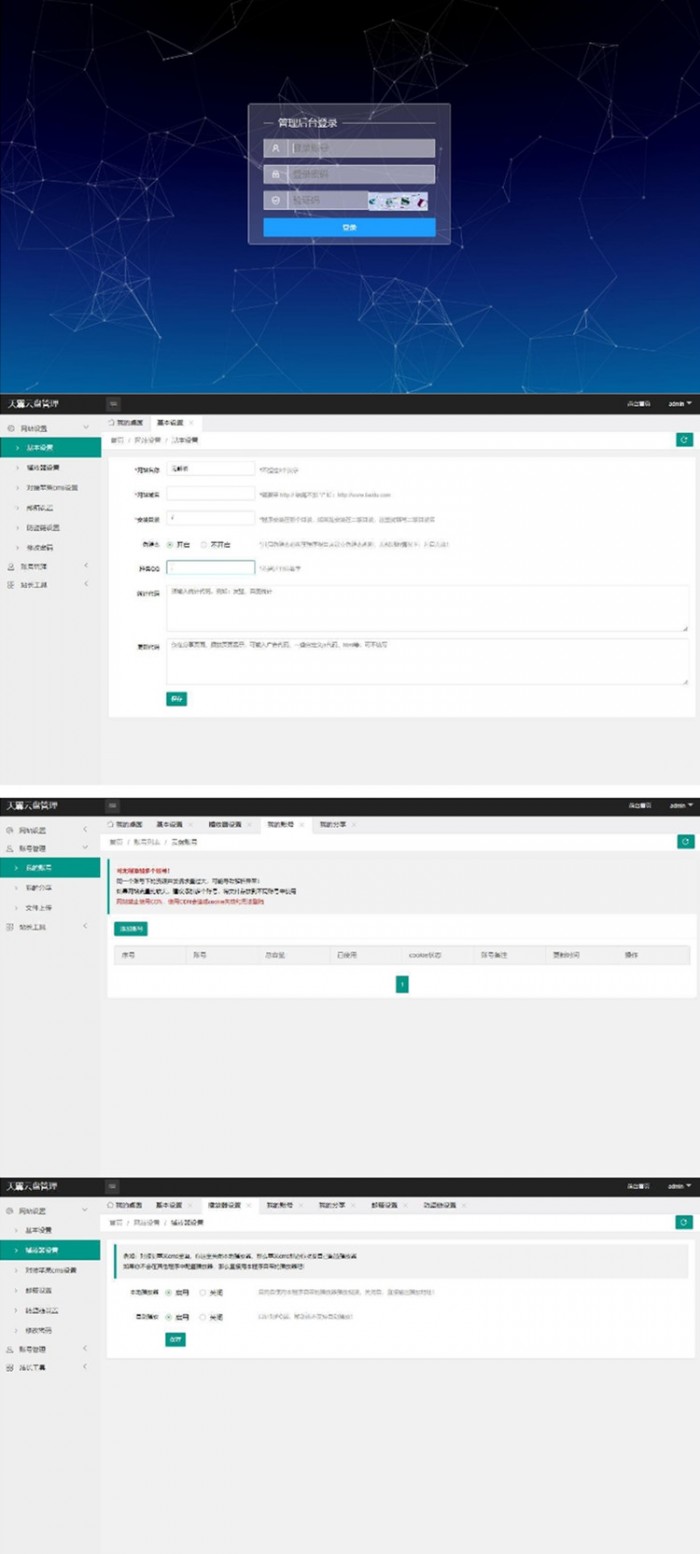Click hamburger menu icon on 播放器设置 page
Image resolution: width=700 pixels, height=1554 pixels.
coord(113,1186)
